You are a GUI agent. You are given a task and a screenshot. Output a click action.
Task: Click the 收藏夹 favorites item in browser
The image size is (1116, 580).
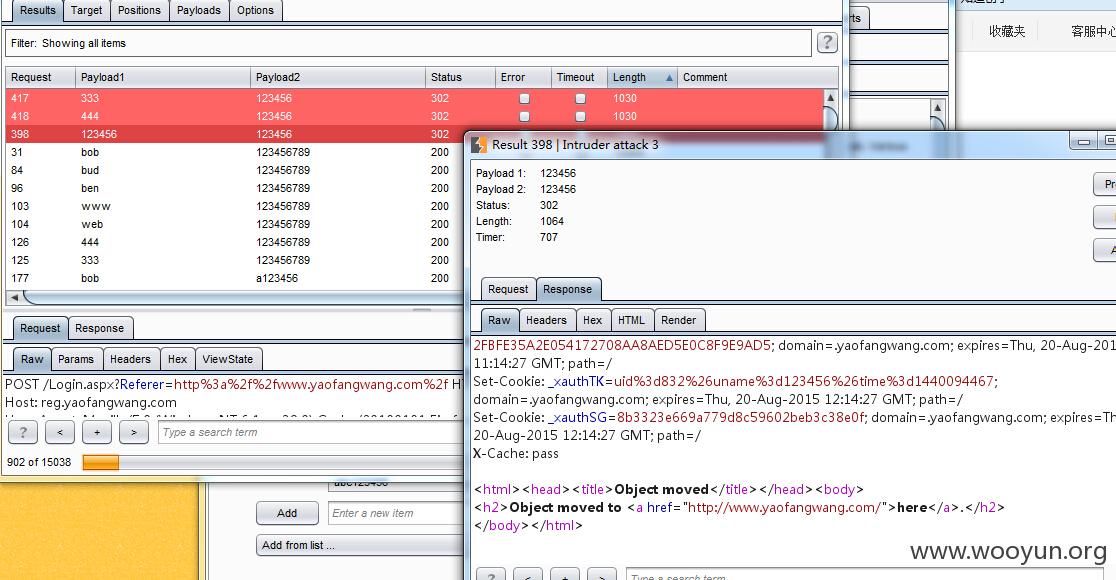pos(1007,31)
